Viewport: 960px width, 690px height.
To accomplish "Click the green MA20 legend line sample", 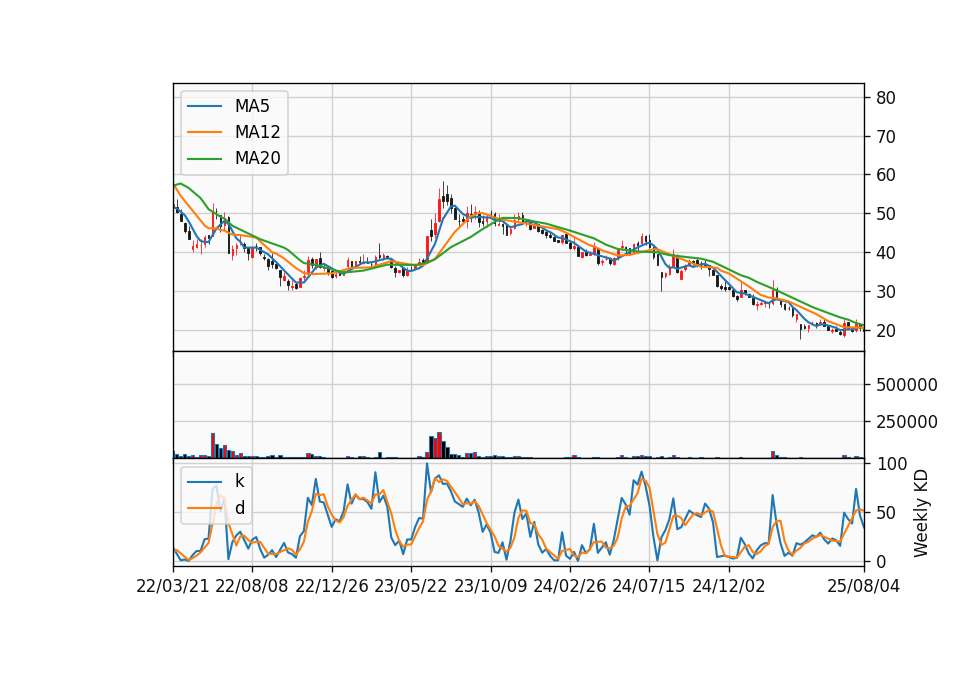I will coord(204,159).
